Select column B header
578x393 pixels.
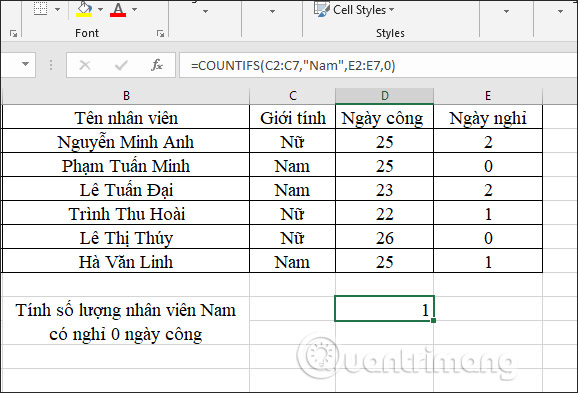pos(126,96)
